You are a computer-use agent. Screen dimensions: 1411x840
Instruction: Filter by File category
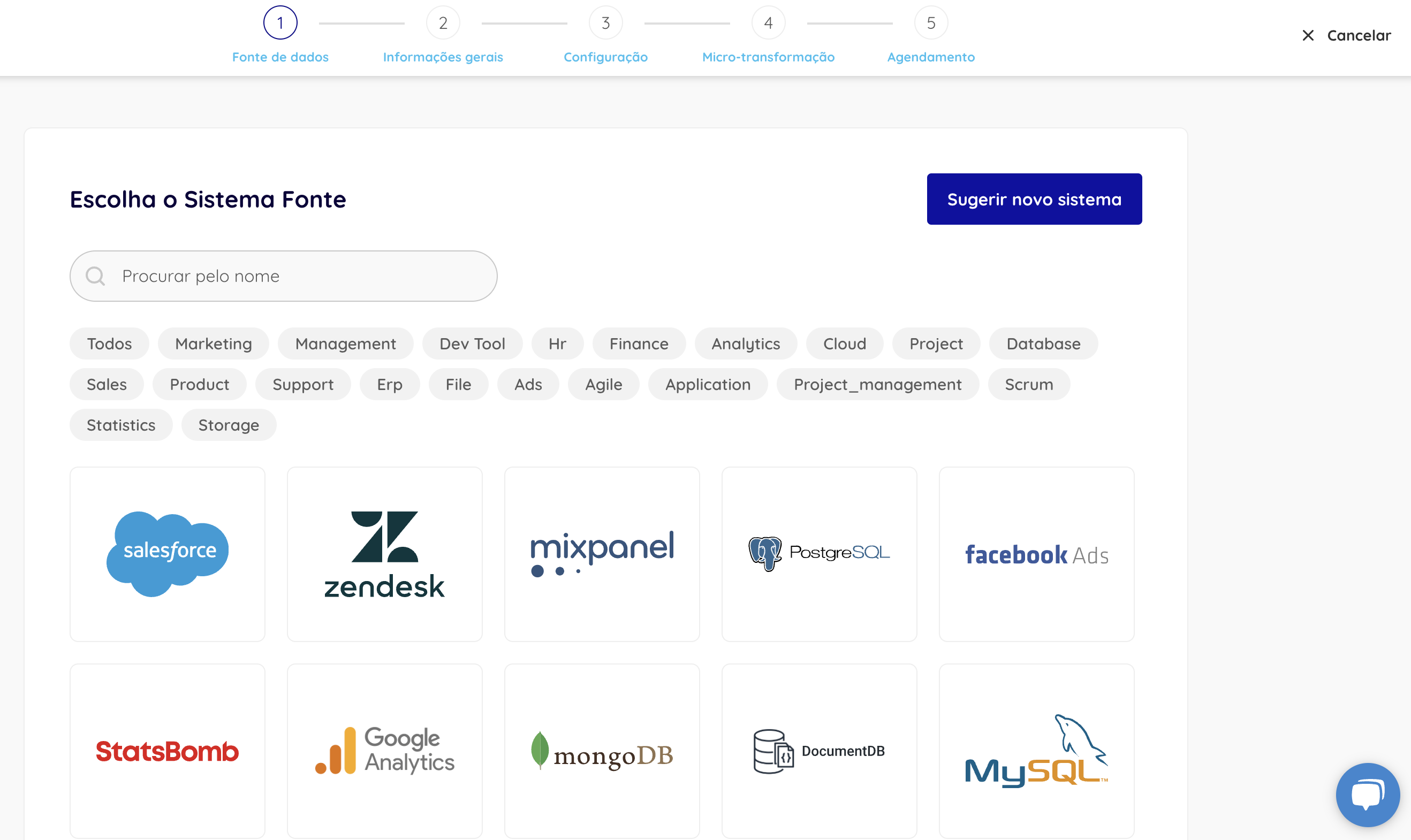(x=458, y=384)
